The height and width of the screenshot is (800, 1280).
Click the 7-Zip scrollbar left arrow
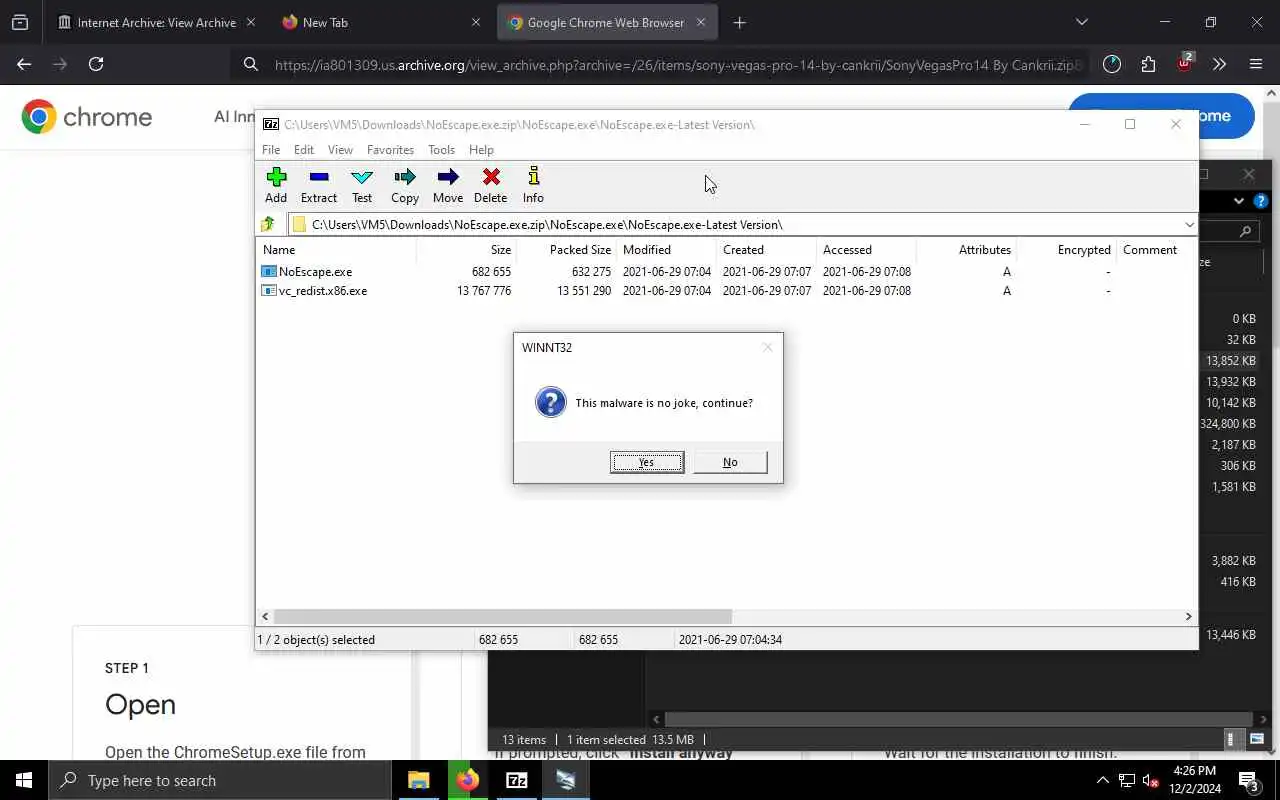point(265,617)
